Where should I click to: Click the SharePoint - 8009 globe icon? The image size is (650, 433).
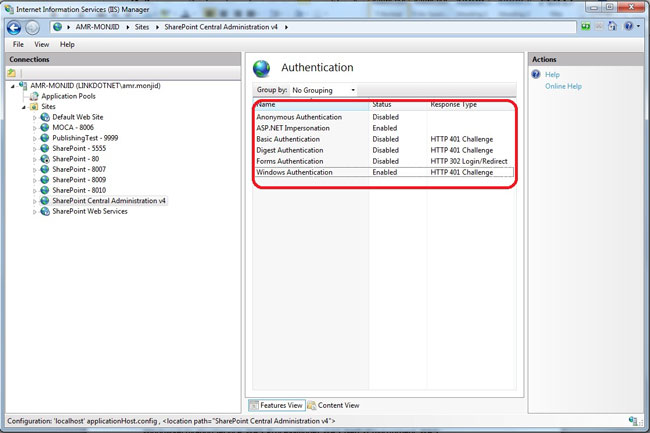point(44,180)
